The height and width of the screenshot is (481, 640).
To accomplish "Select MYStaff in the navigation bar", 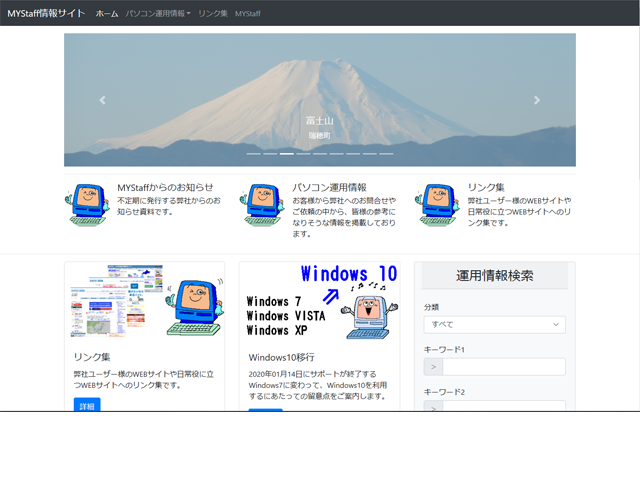I will tap(248, 14).
